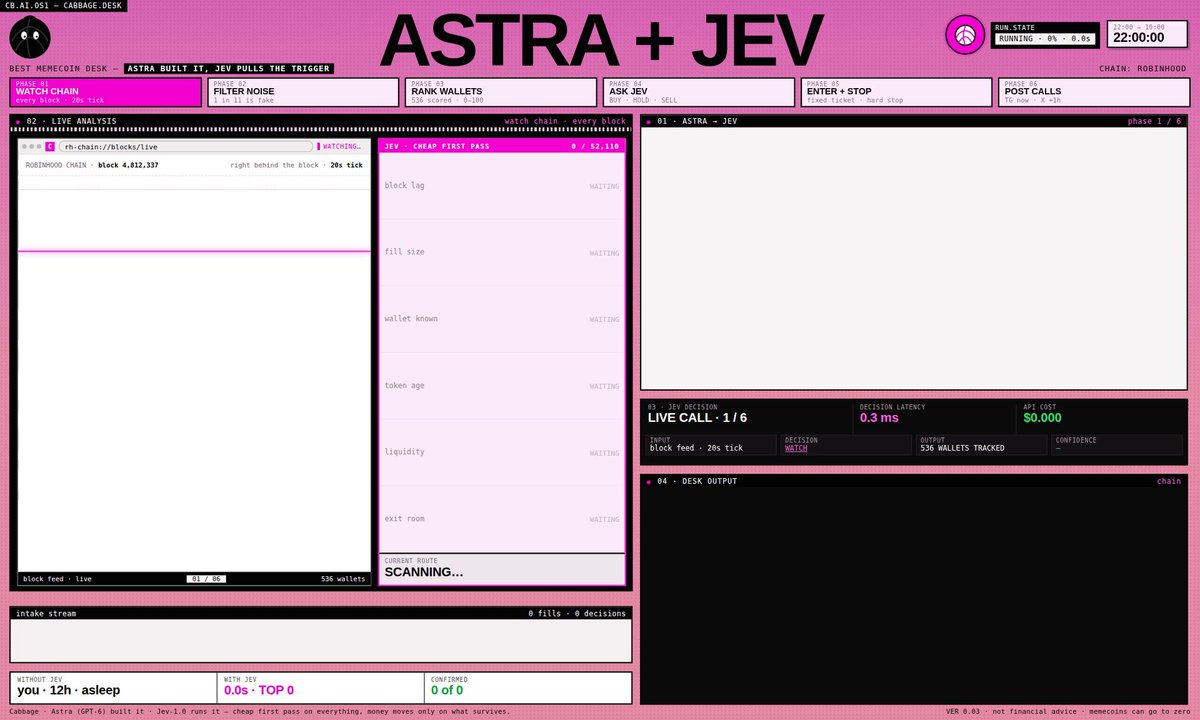Click the pink dot beside 01 · ASTRA → JEV
Screen dimensions: 1200x720
pyautogui.click(x=648, y=121)
